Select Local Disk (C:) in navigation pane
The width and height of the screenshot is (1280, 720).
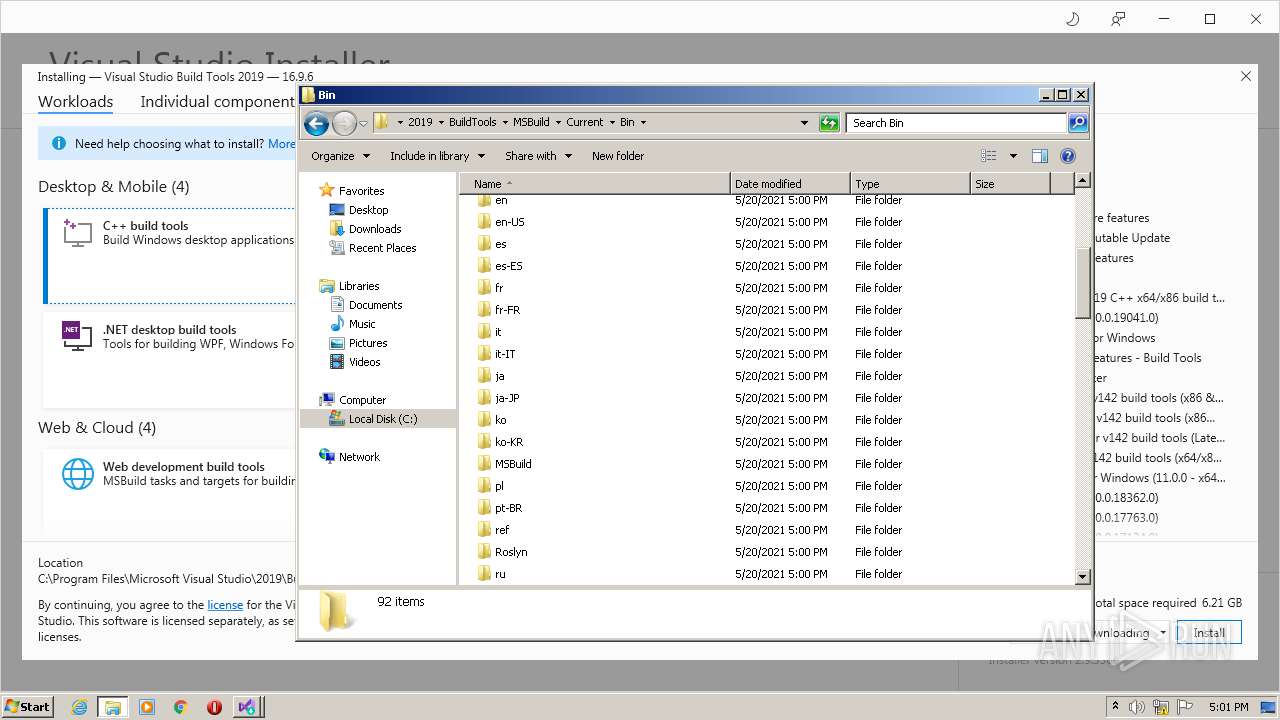pos(377,419)
